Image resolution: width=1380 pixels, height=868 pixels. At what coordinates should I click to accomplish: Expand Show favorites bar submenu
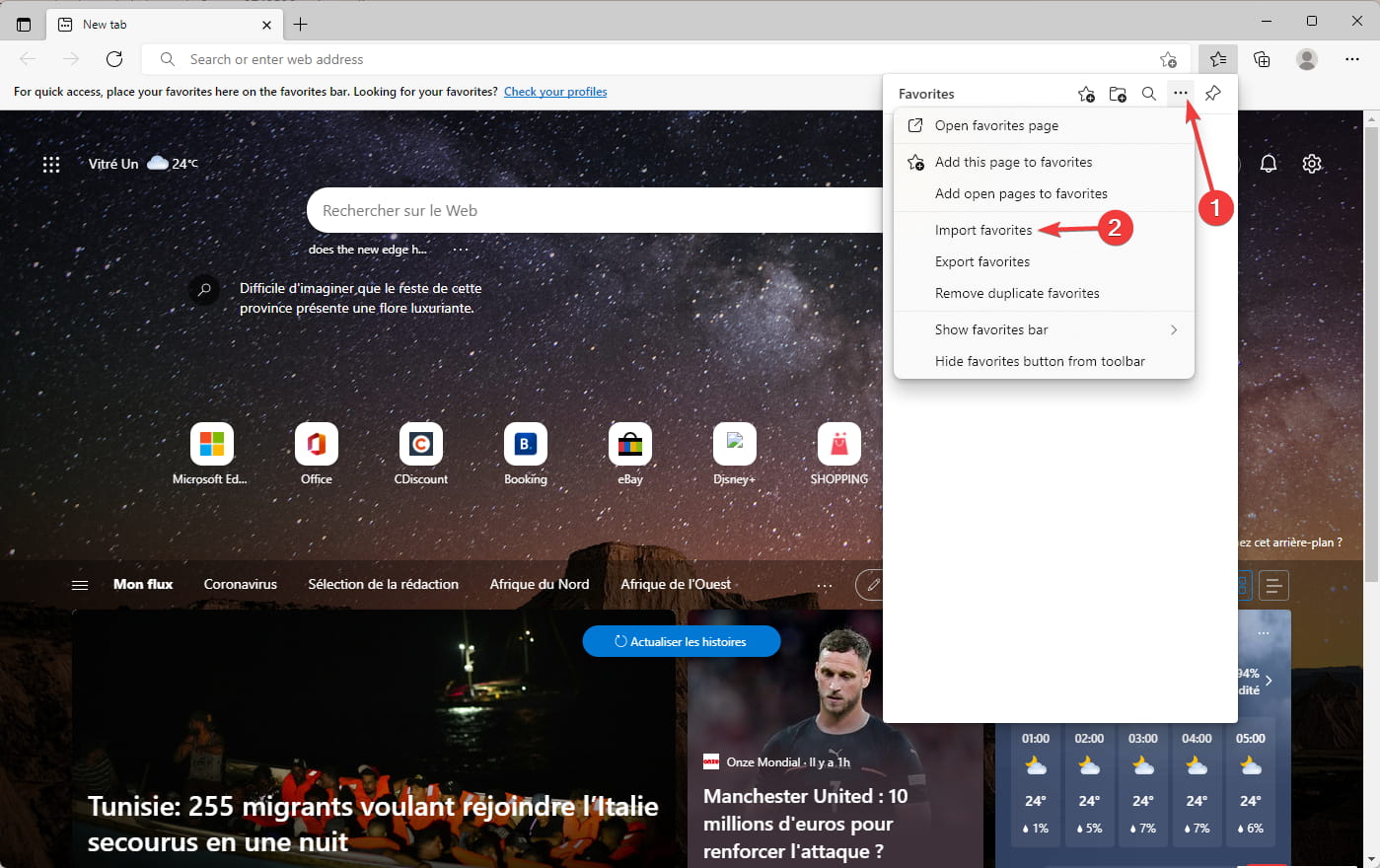(1044, 329)
